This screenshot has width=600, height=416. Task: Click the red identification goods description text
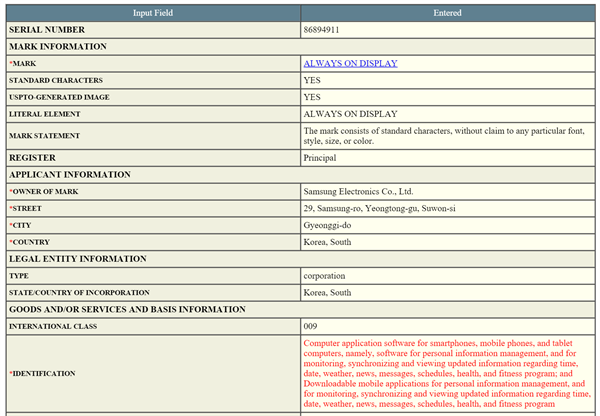447,373
